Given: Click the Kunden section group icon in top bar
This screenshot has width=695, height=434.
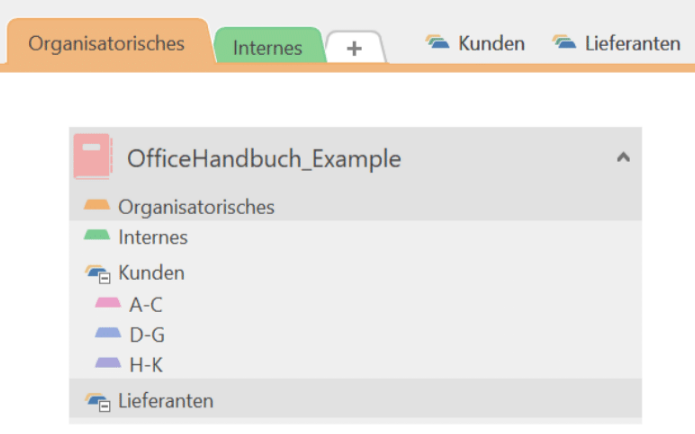Looking at the screenshot, I should 437,42.
